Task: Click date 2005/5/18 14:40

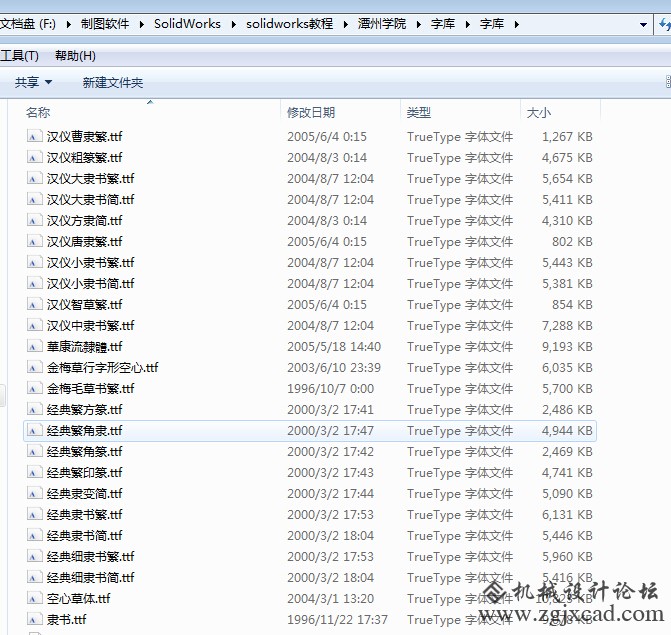Action: click(334, 347)
